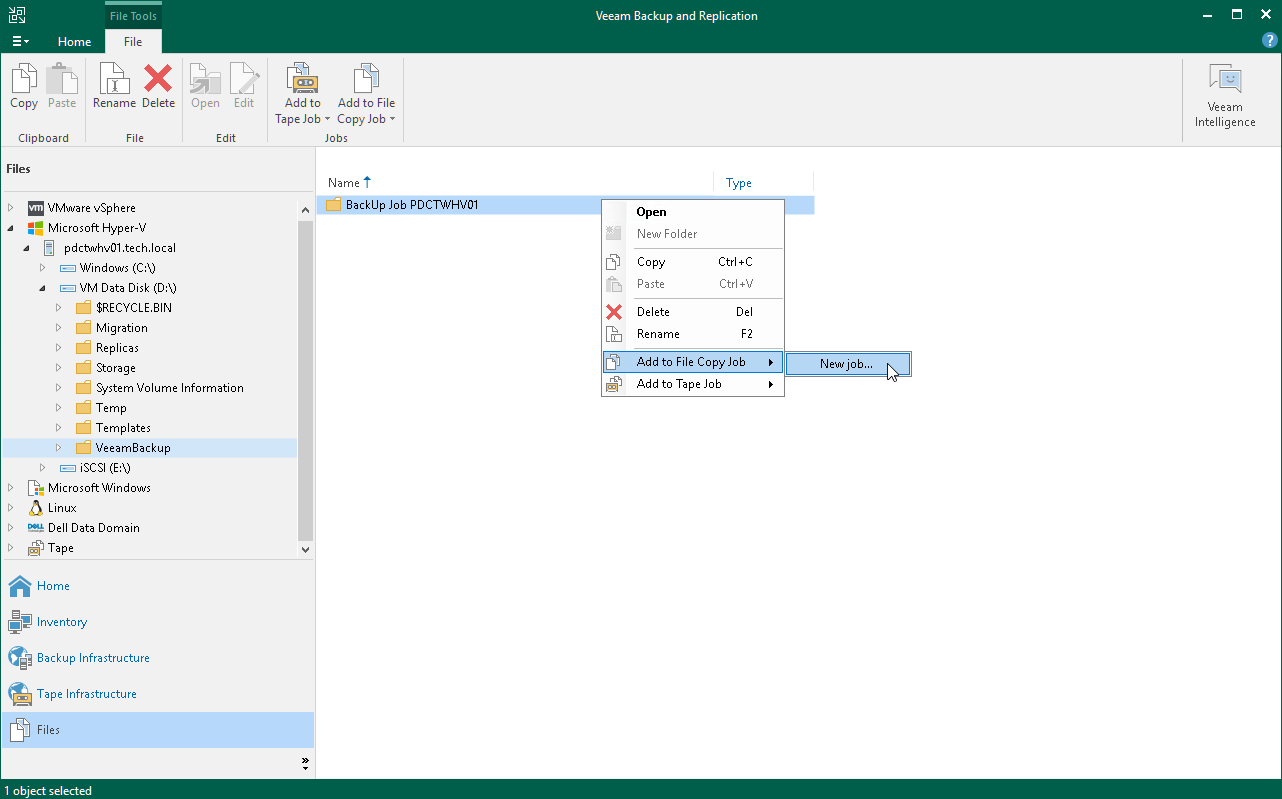Collapse the VM Data Disk (D:\) drive
Viewport: 1282px width, 799px height.
tap(43, 288)
